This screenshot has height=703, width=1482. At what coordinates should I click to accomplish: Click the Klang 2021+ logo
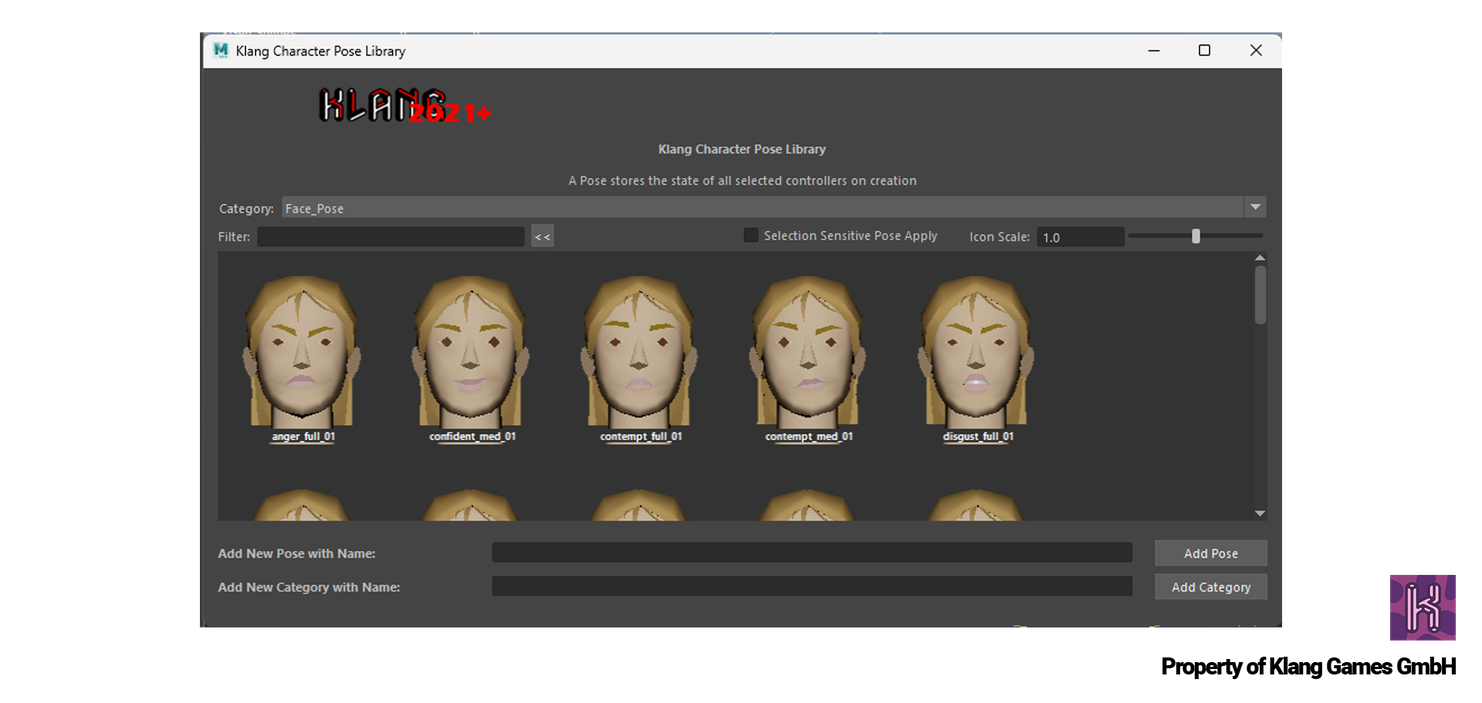click(x=404, y=106)
